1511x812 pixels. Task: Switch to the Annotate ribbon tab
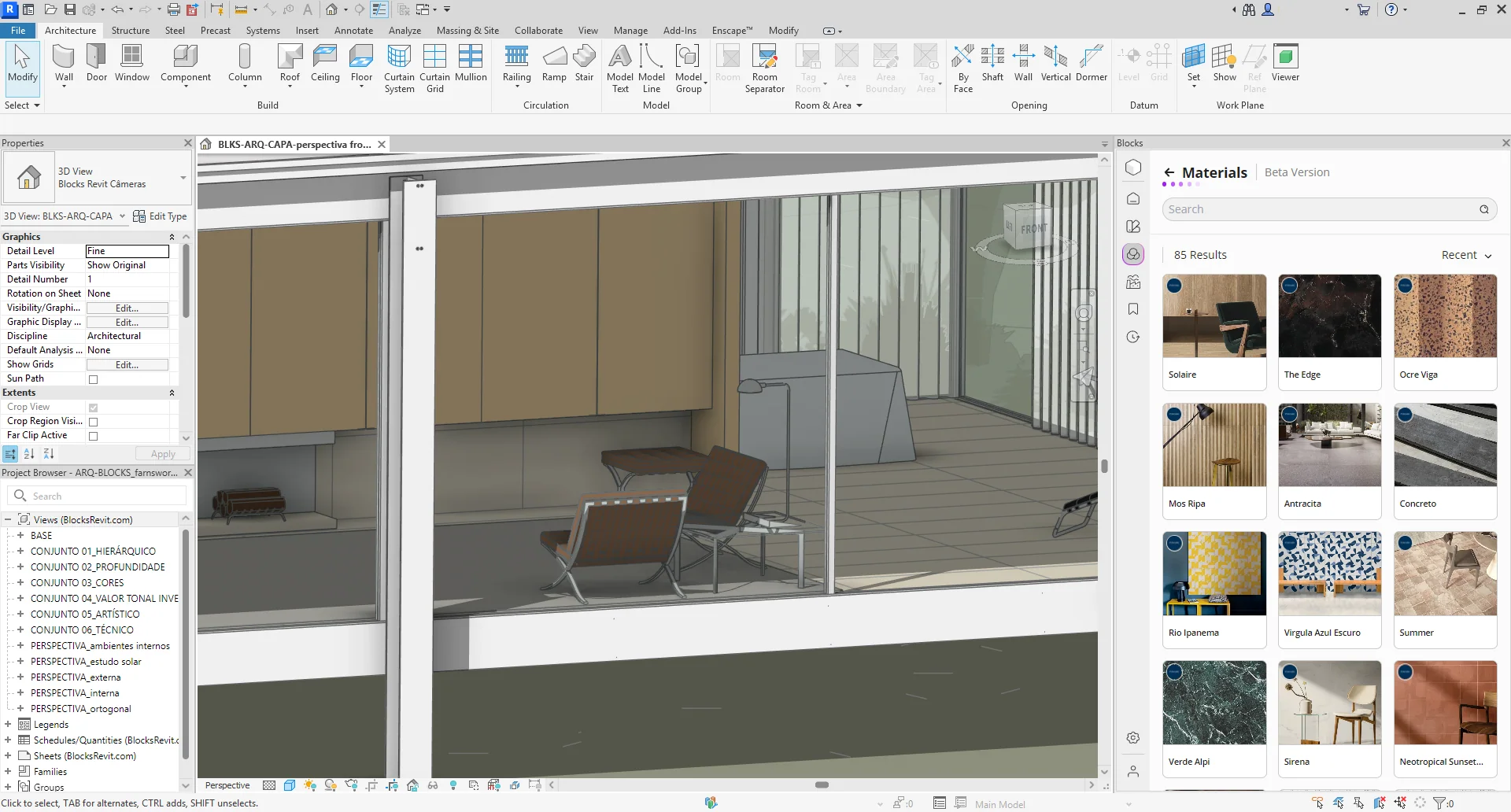pos(353,31)
